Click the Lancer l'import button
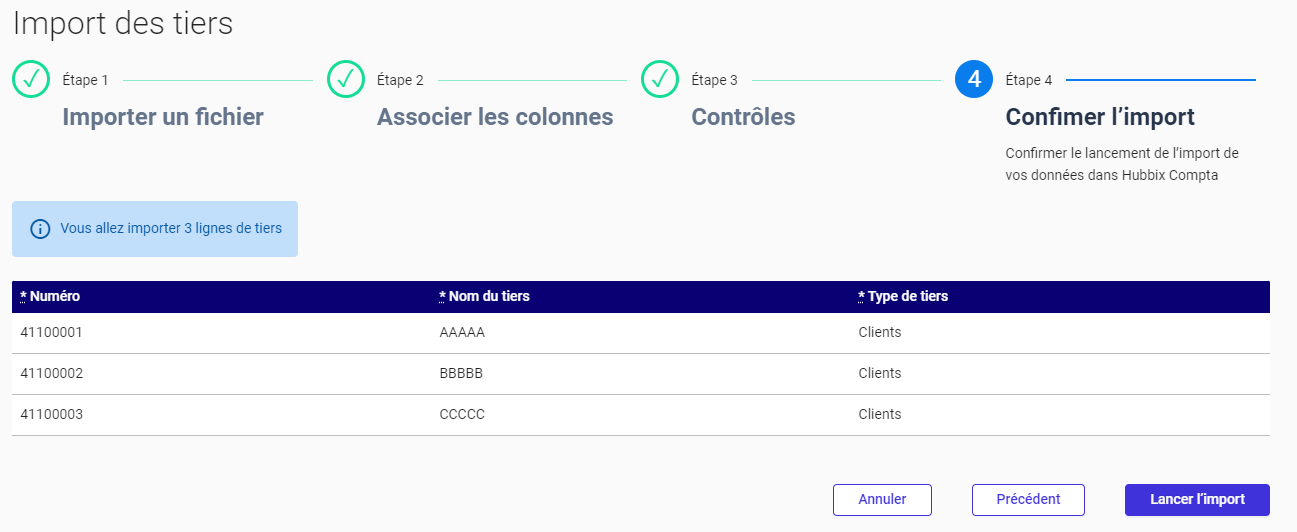The image size is (1297, 532). point(1197,500)
